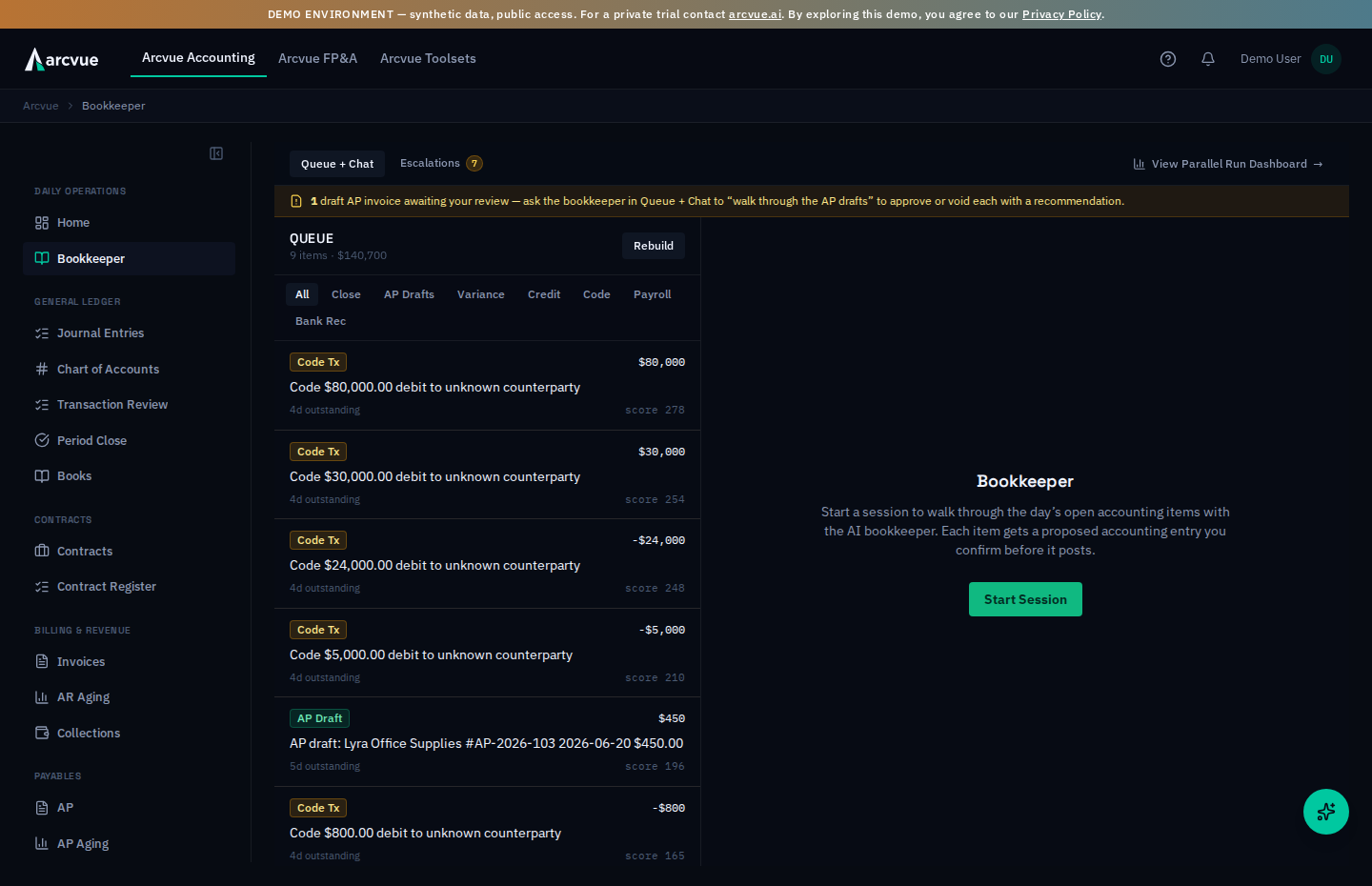This screenshot has height=886, width=1372.
Task: Collapse the sidebar panel icon
Action: coord(216,153)
